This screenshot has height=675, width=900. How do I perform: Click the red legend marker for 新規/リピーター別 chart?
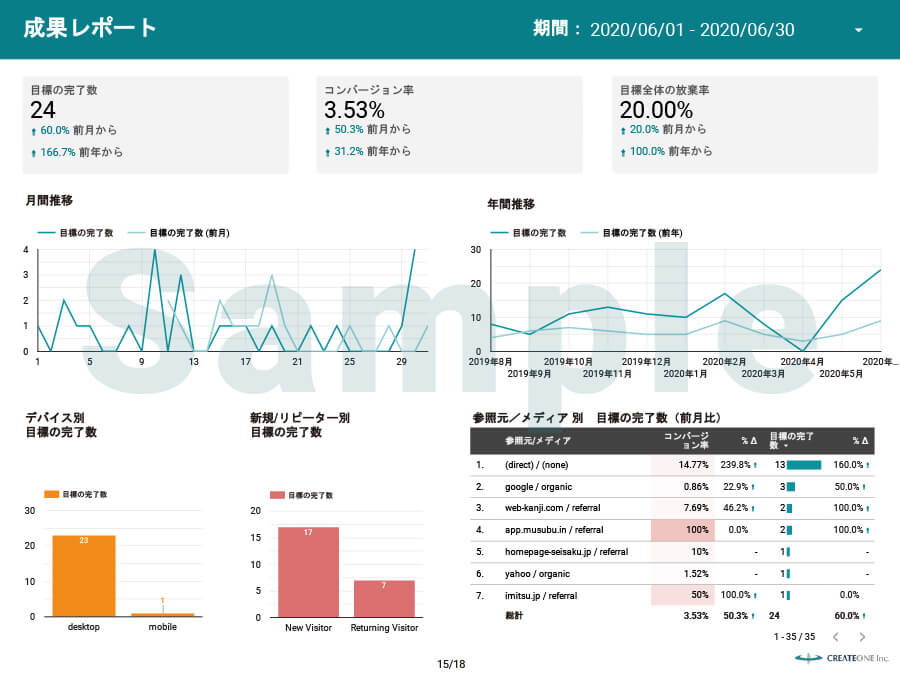coord(277,494)
